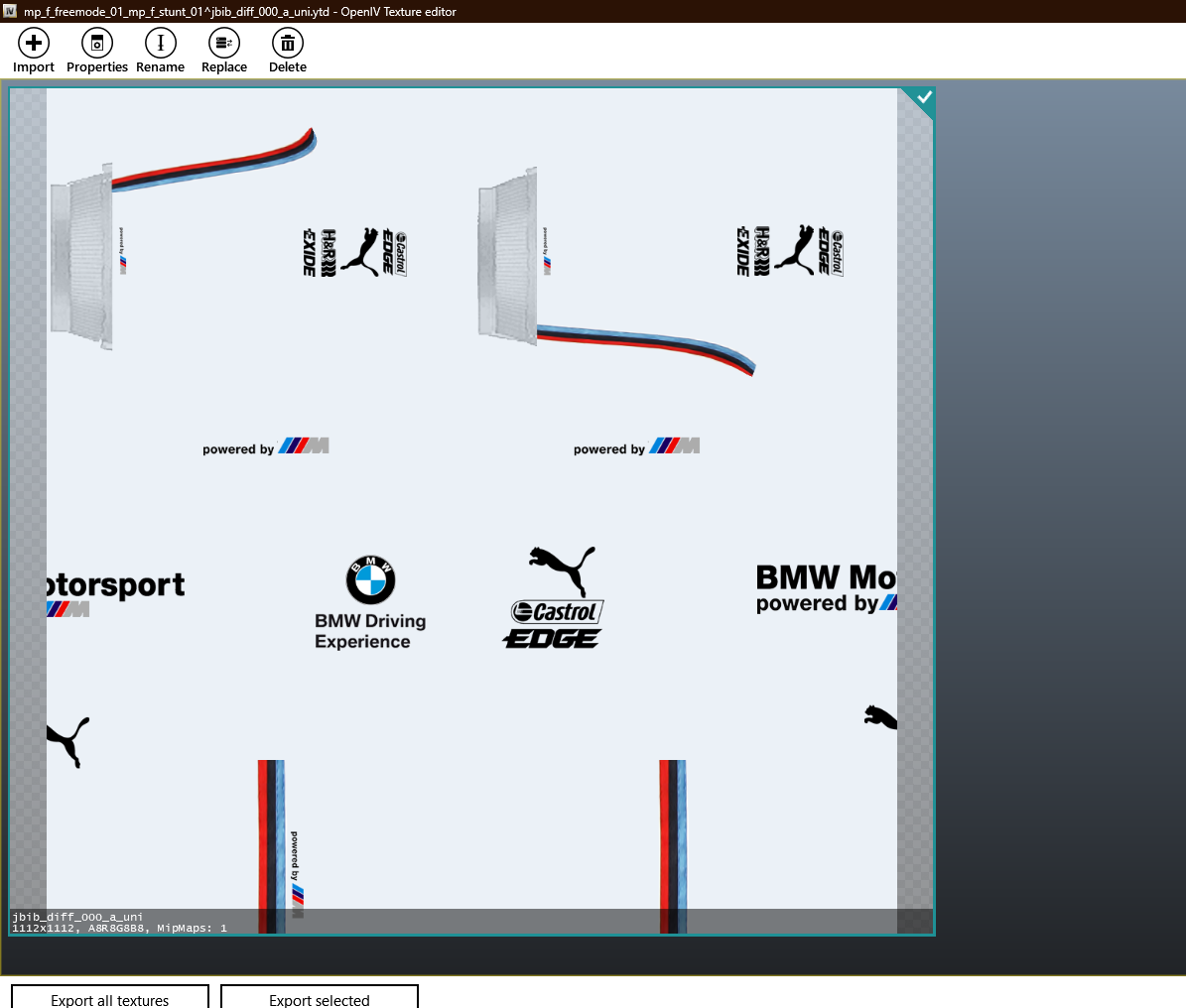Select the jbib_diff_000_a_uni texture thumbnail
The width and height of the screenshot is (1186, 1008).
click(x=472, y=511)
